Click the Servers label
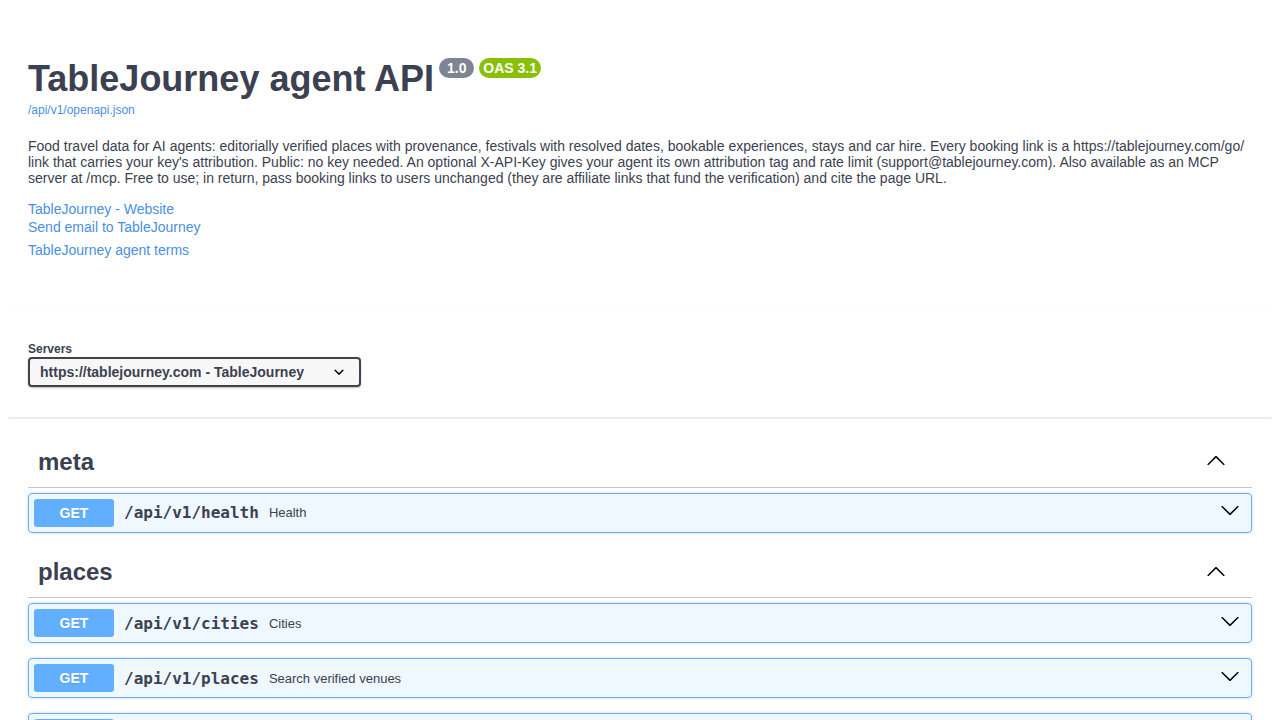1280x720 pixels. point(50,349)
